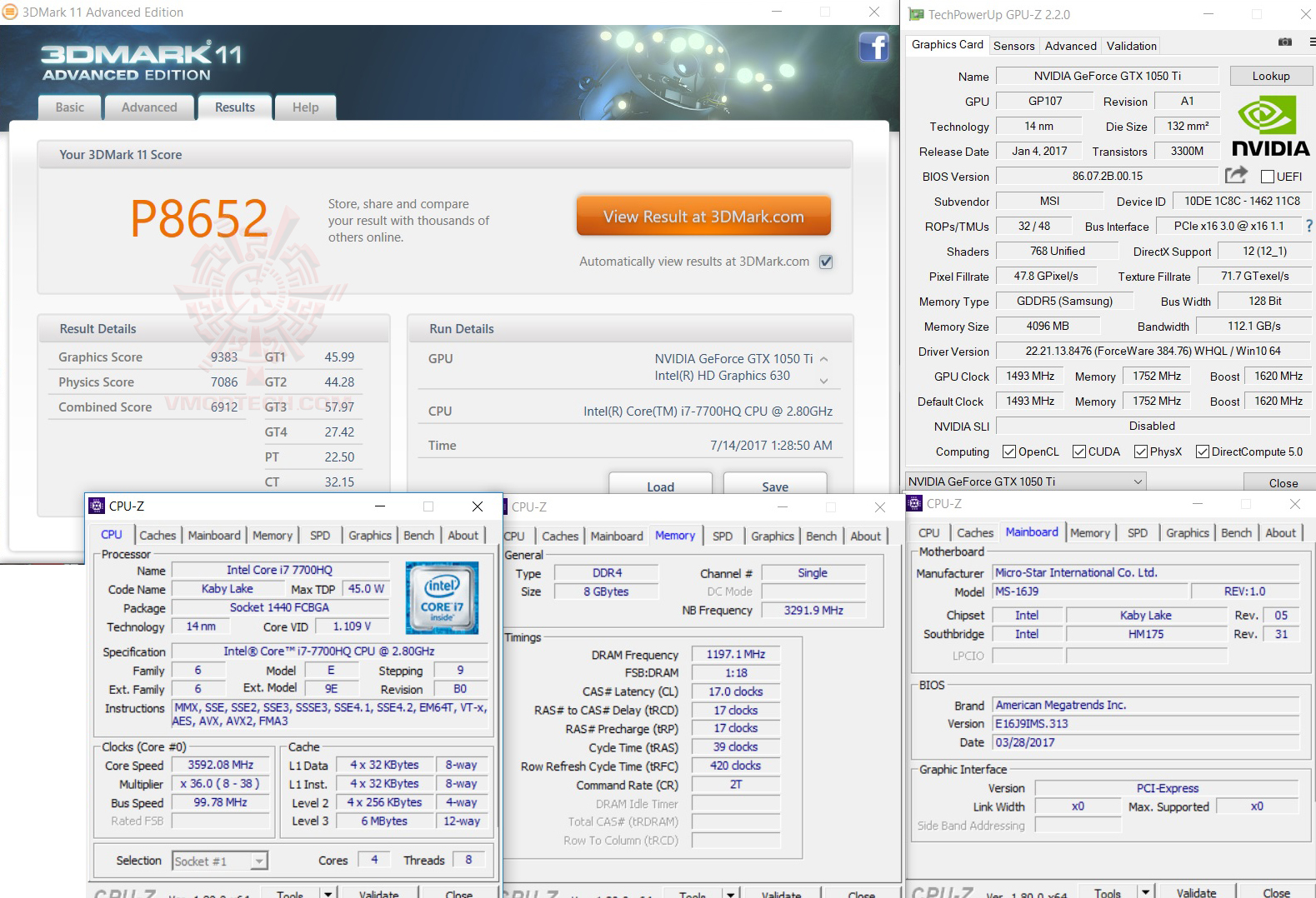Click the run Time value 7/14/2017 1:28:50 AM
Viewport: 1316px width, 898px height.
(771, 446)
